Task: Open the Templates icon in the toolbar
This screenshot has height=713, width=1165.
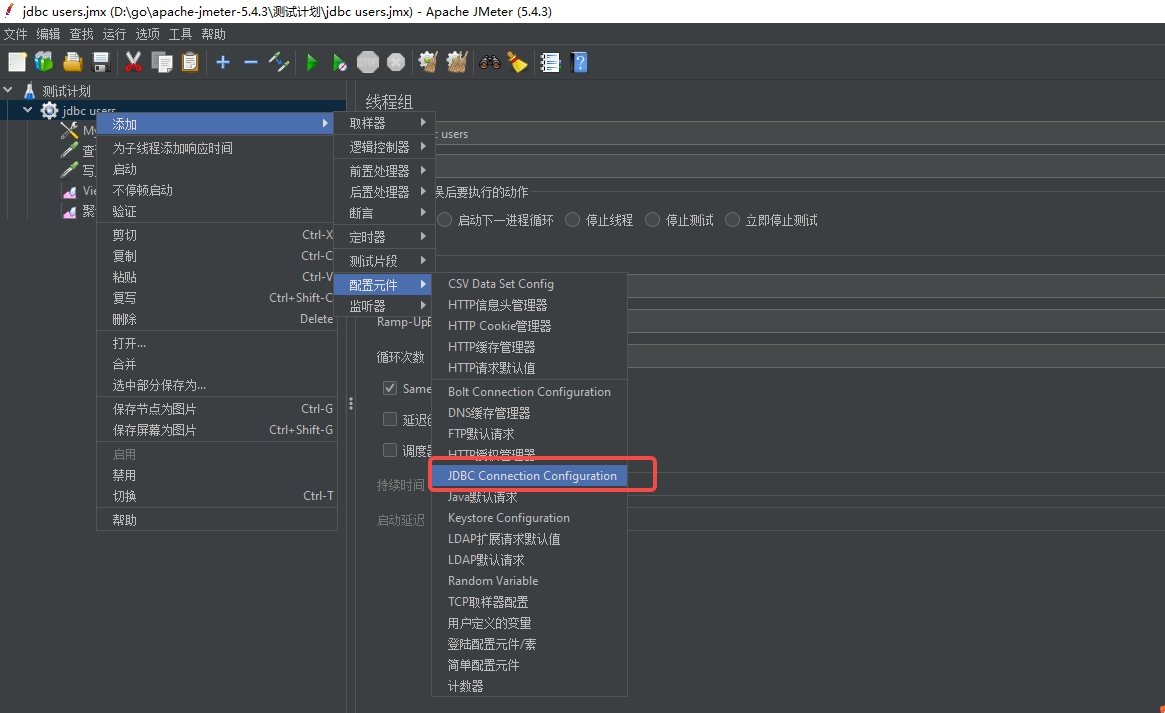Action: click(45, 62)
